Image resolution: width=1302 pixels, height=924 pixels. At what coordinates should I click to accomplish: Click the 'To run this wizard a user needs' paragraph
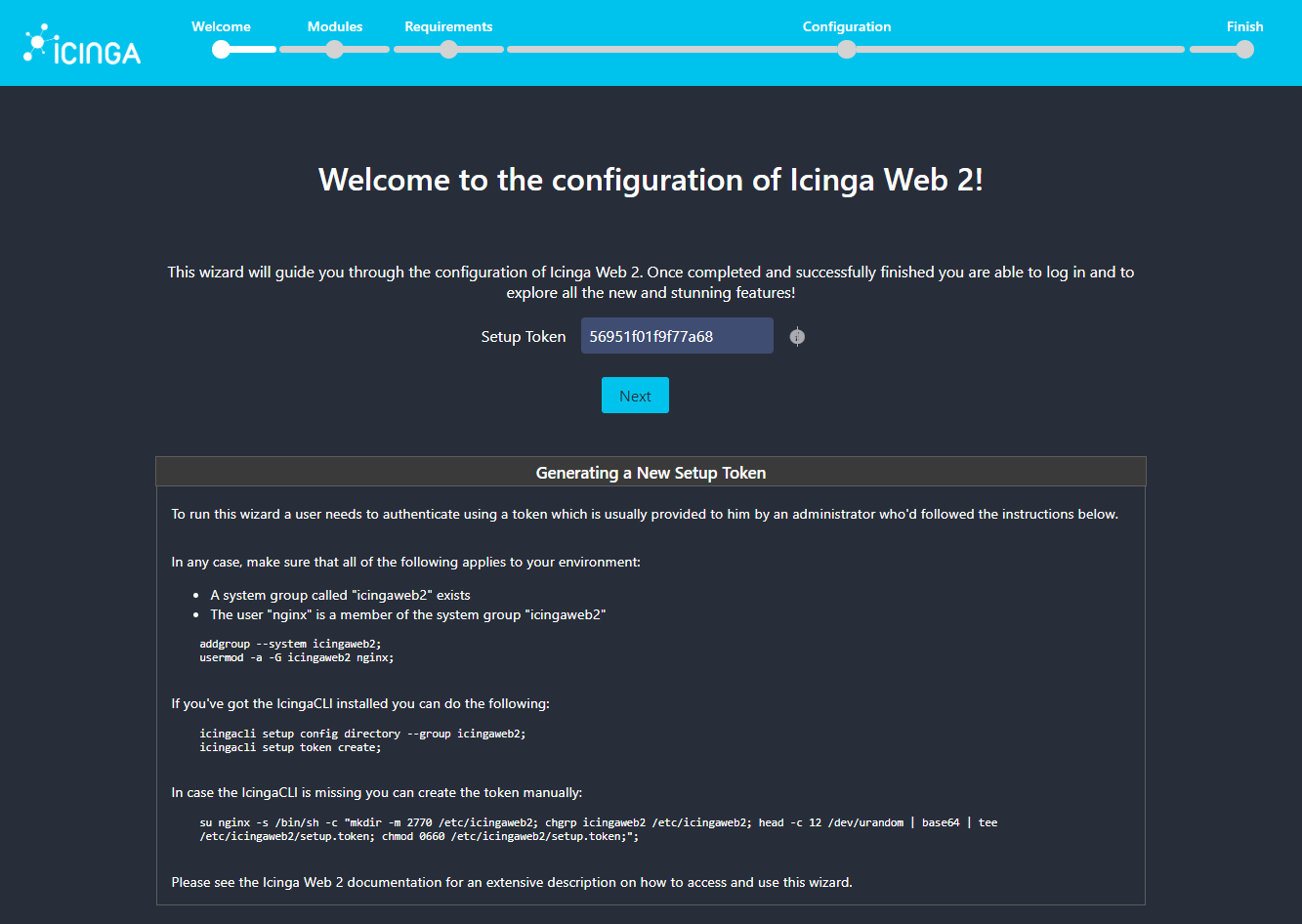[x=645, y=514]
